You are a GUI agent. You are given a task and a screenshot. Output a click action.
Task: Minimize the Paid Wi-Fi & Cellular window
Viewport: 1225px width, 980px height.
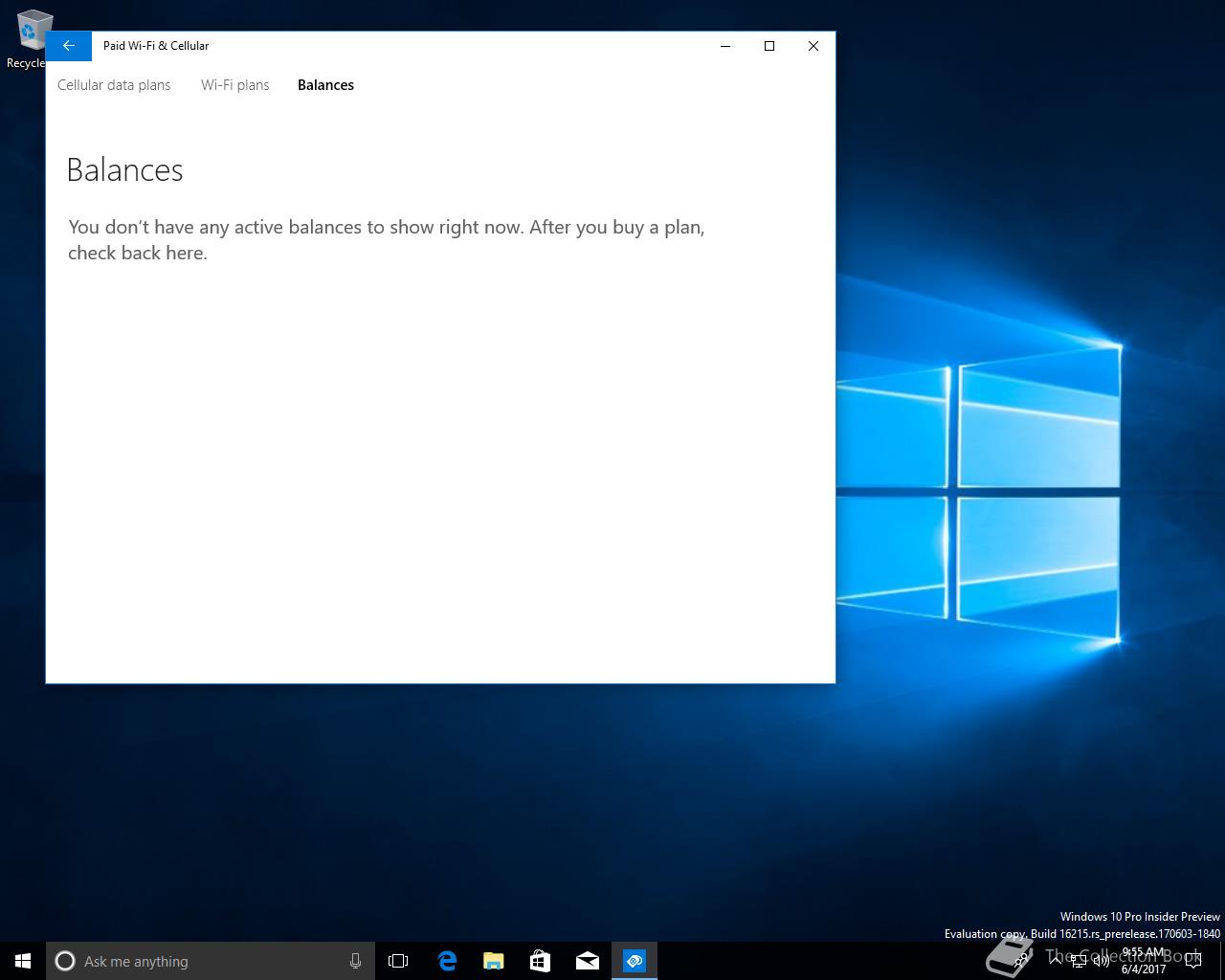coord(725,46)
